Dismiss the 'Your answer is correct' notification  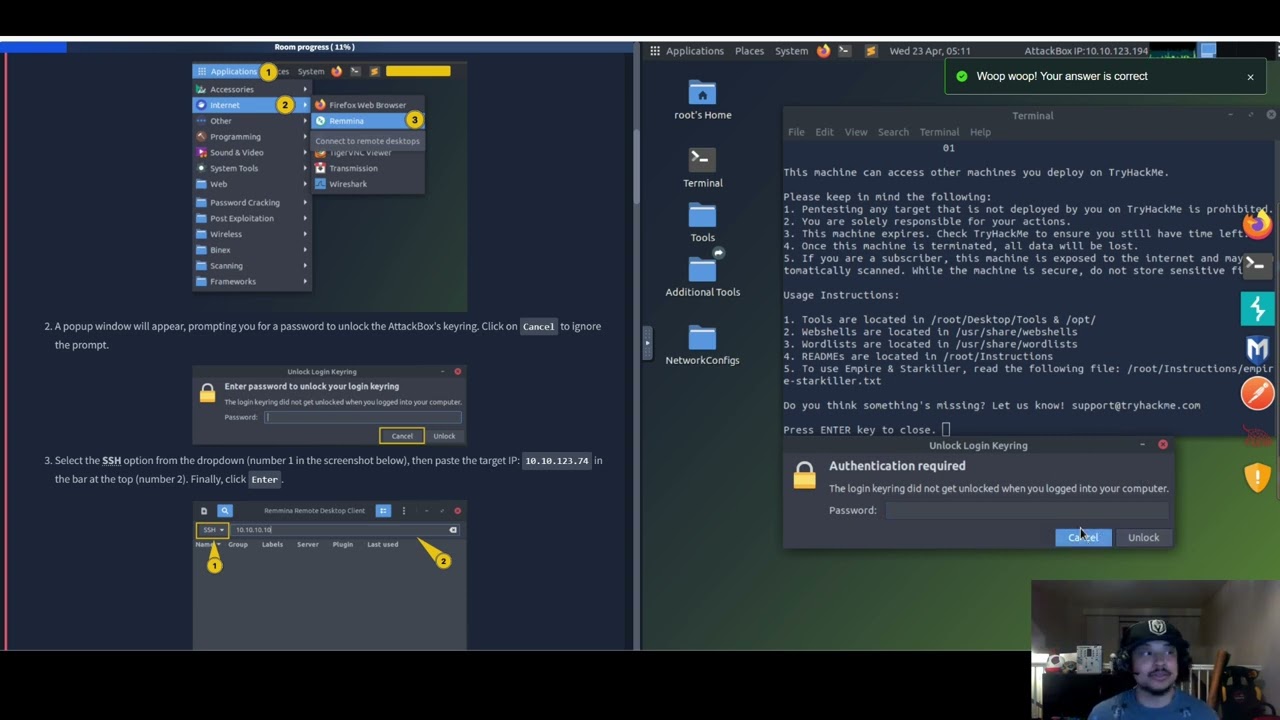tap(1250, 77)
